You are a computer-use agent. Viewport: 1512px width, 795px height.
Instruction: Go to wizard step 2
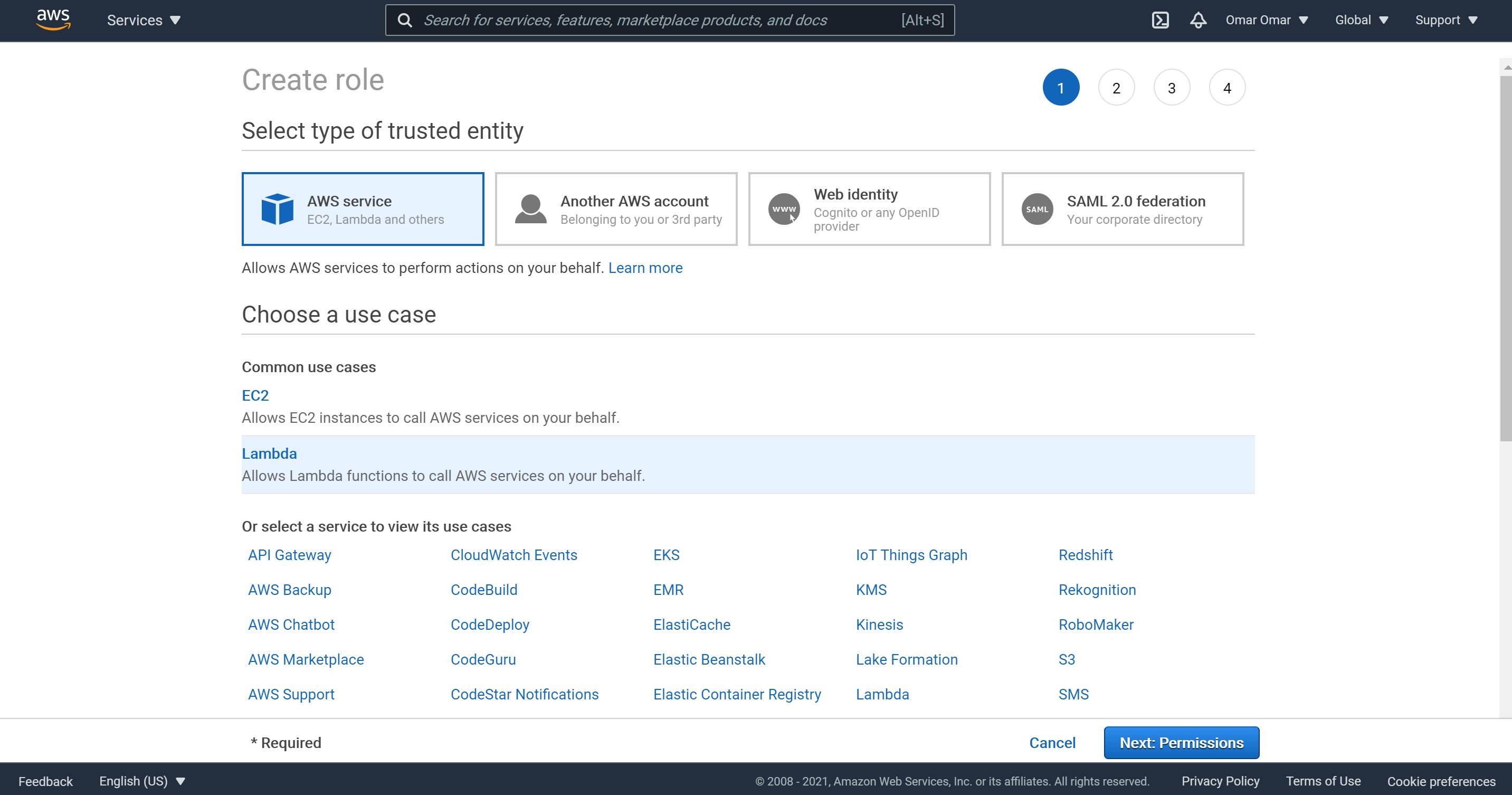[1116, 88]
